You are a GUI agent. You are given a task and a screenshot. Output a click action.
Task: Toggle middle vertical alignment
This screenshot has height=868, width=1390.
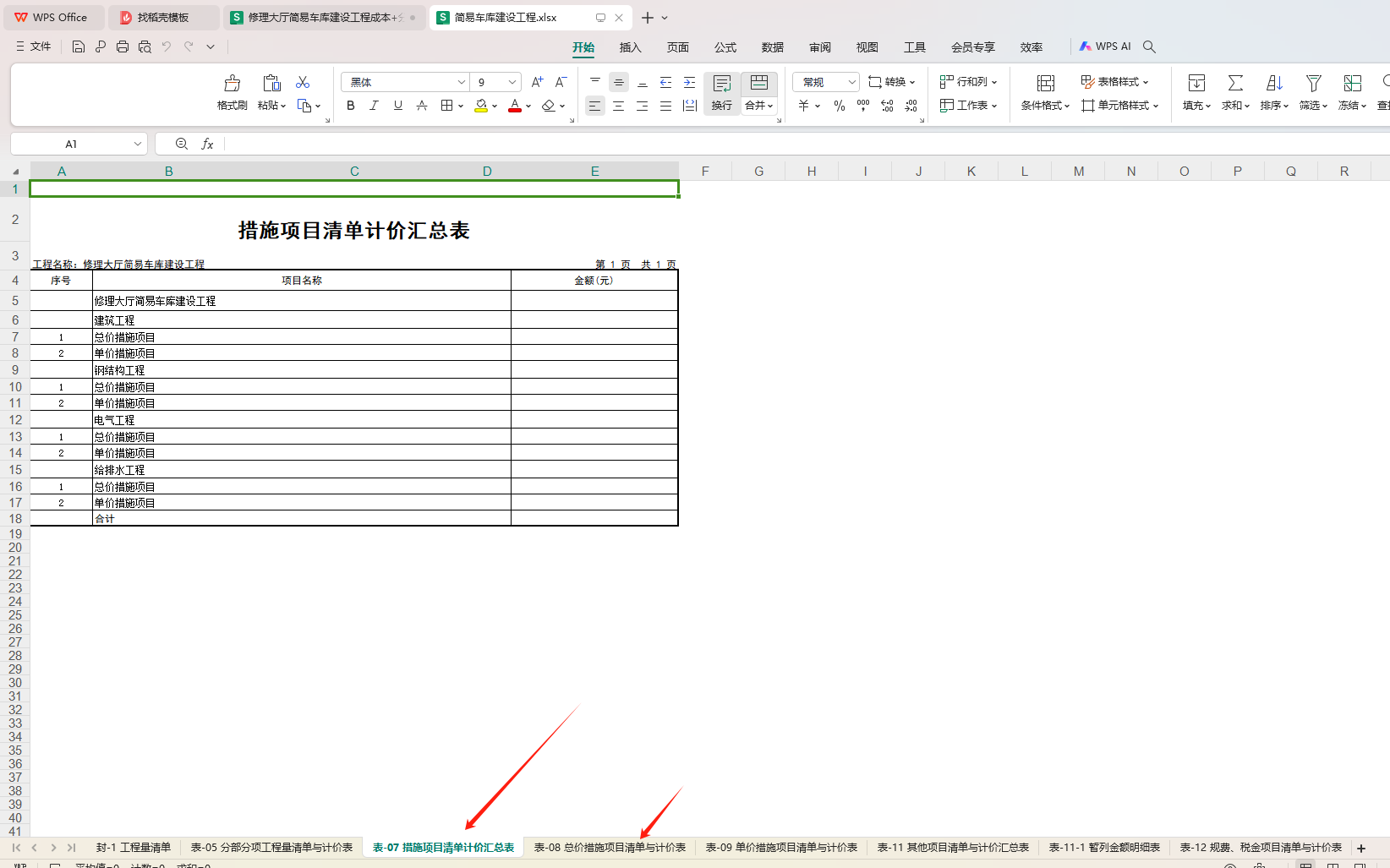pyautogui.click(x=618, y=82)
